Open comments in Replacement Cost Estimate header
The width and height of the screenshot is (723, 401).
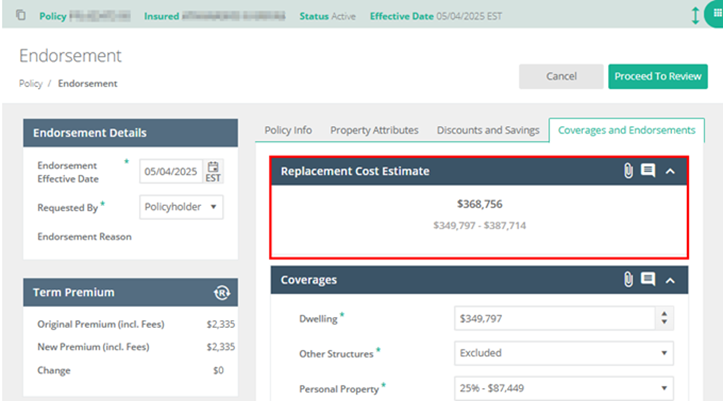click(x=648, y=171)
